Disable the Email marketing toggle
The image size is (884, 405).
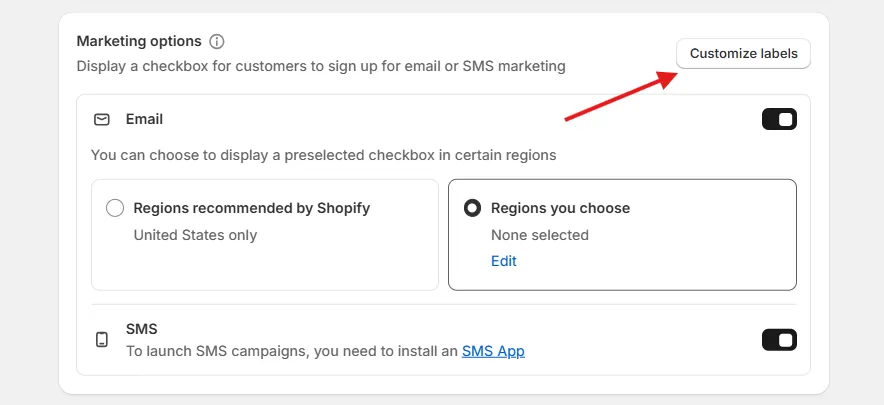click(779, 119)
